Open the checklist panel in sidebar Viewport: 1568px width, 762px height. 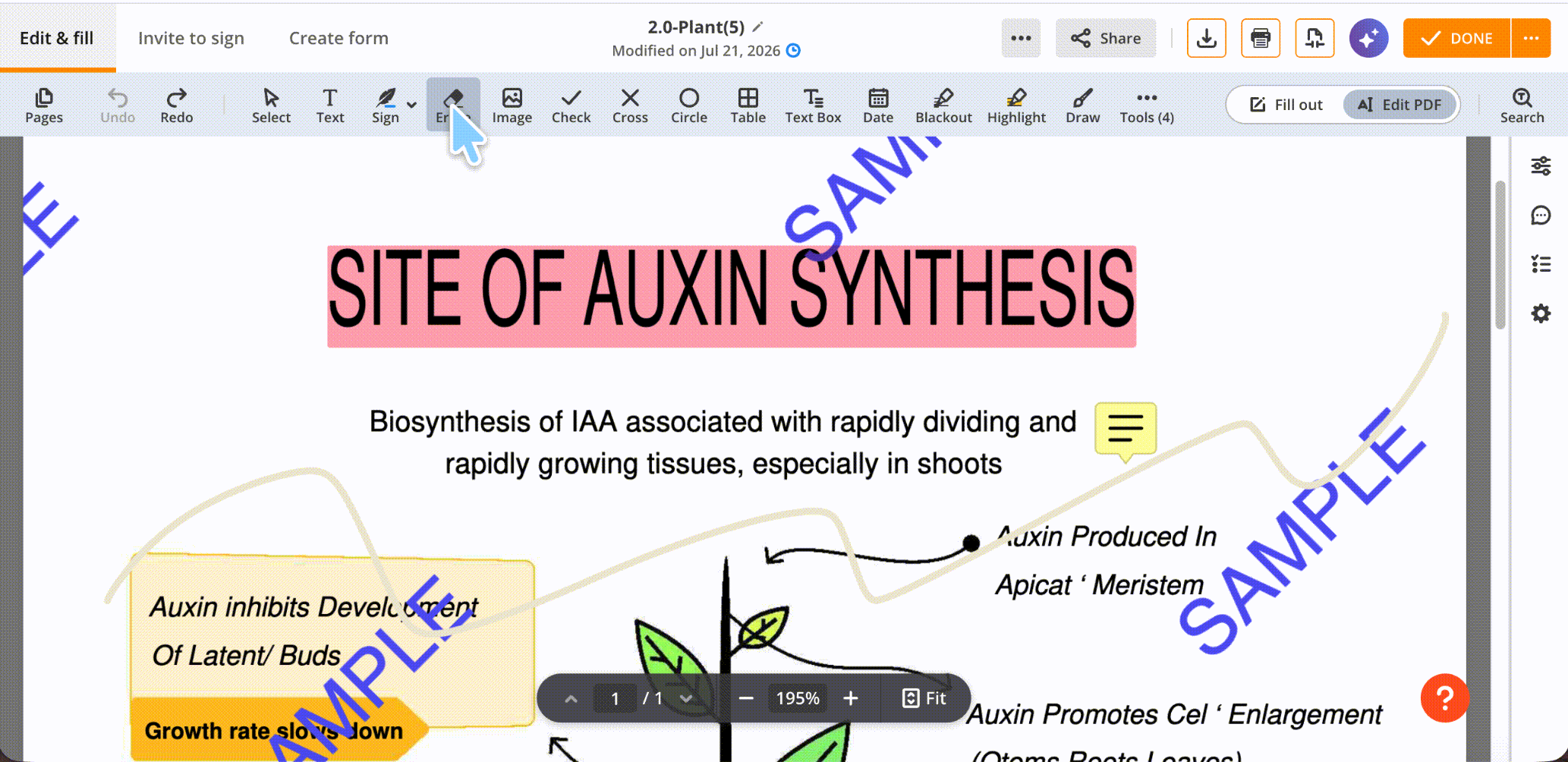point(1541,264)
